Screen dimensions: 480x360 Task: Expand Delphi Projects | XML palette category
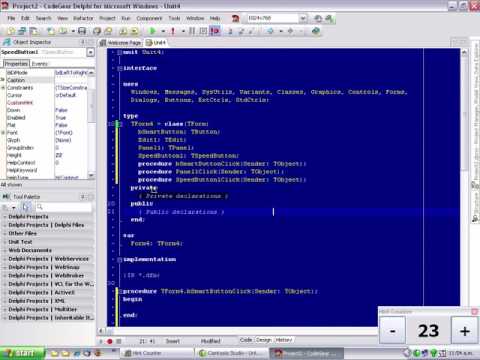pyautogui.click(x=48, y=301)
